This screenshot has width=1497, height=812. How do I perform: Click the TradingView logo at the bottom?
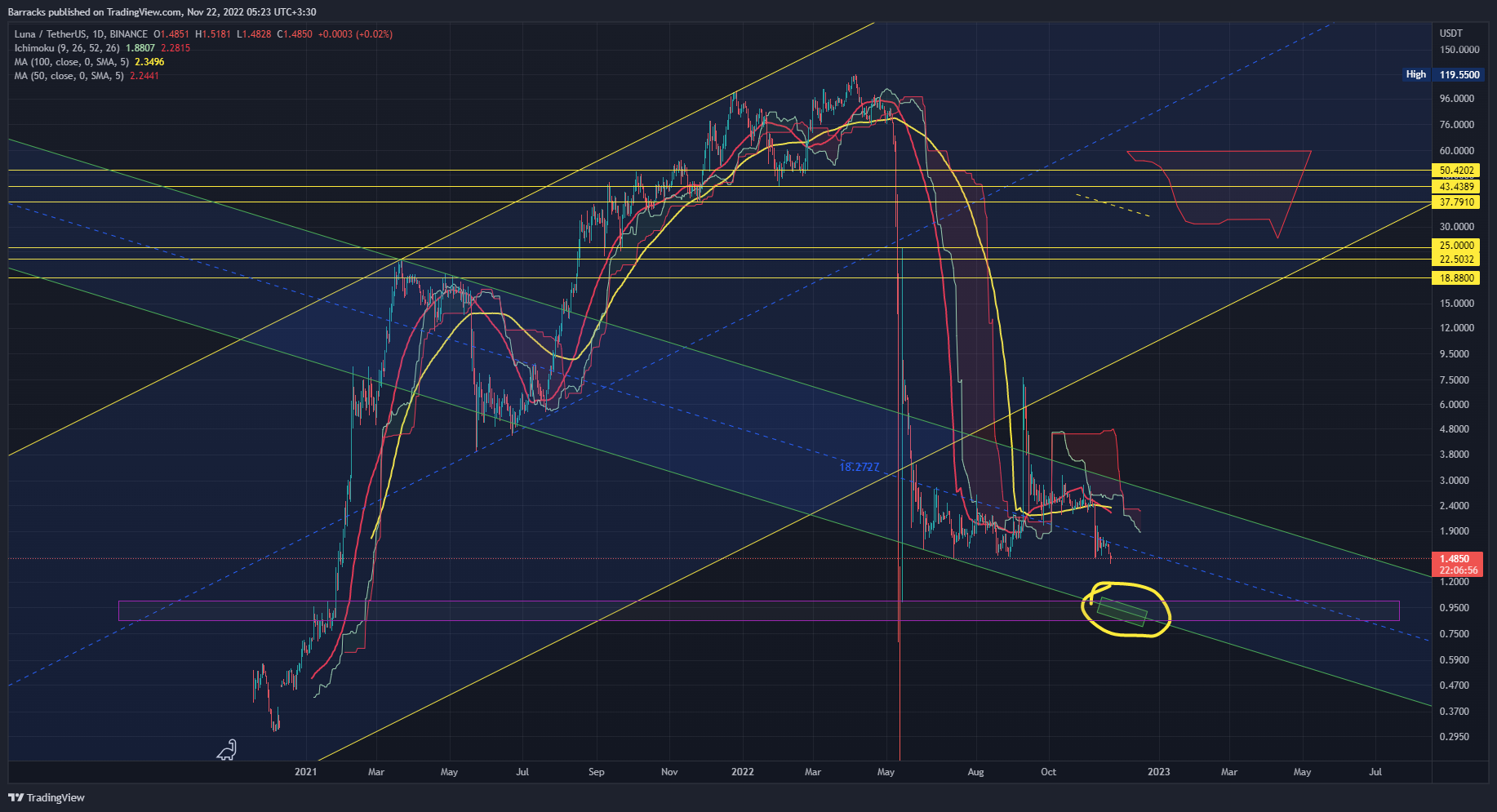click(x=47, y=797)
